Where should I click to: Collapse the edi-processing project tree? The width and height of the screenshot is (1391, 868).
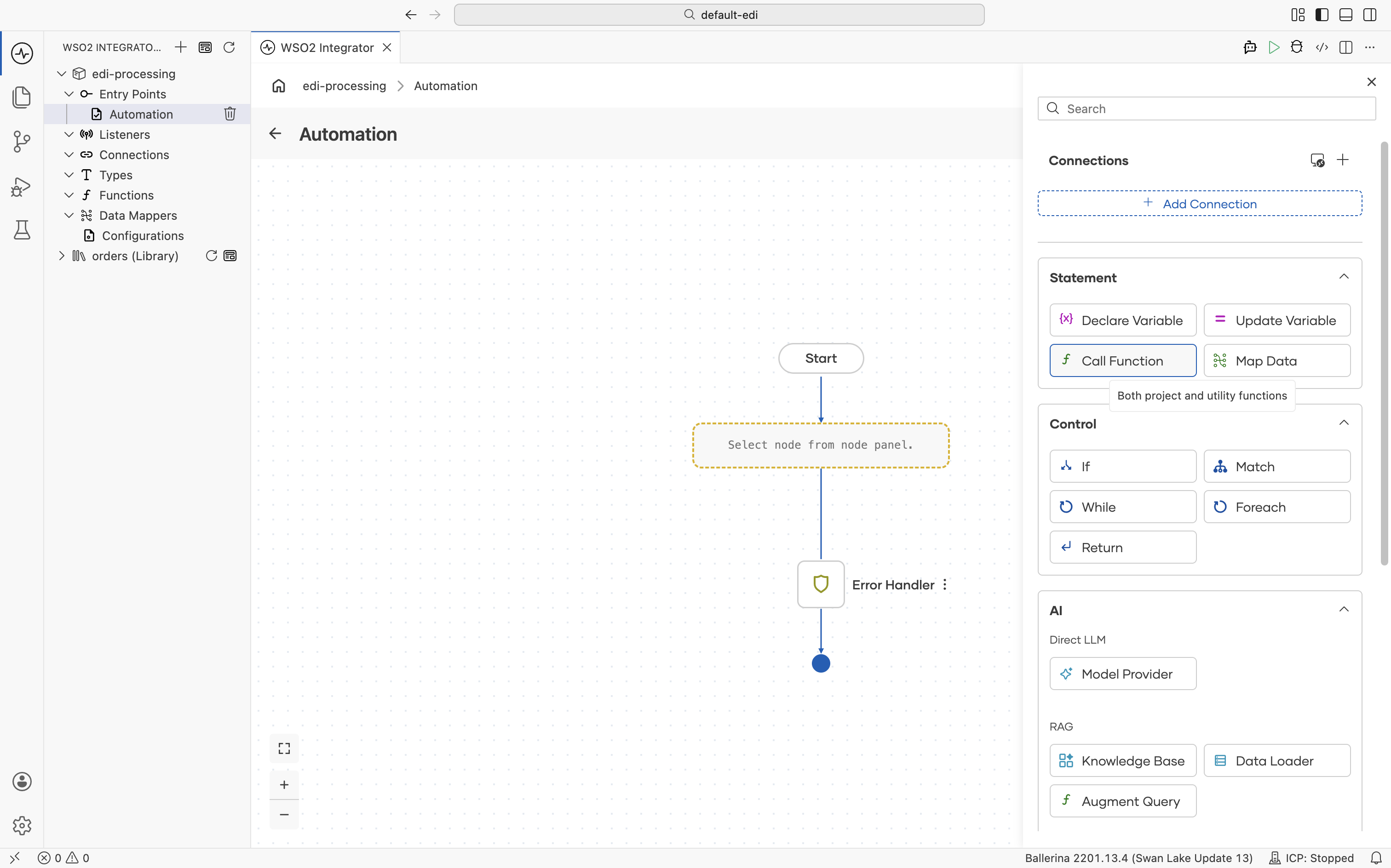coord(62,74)
